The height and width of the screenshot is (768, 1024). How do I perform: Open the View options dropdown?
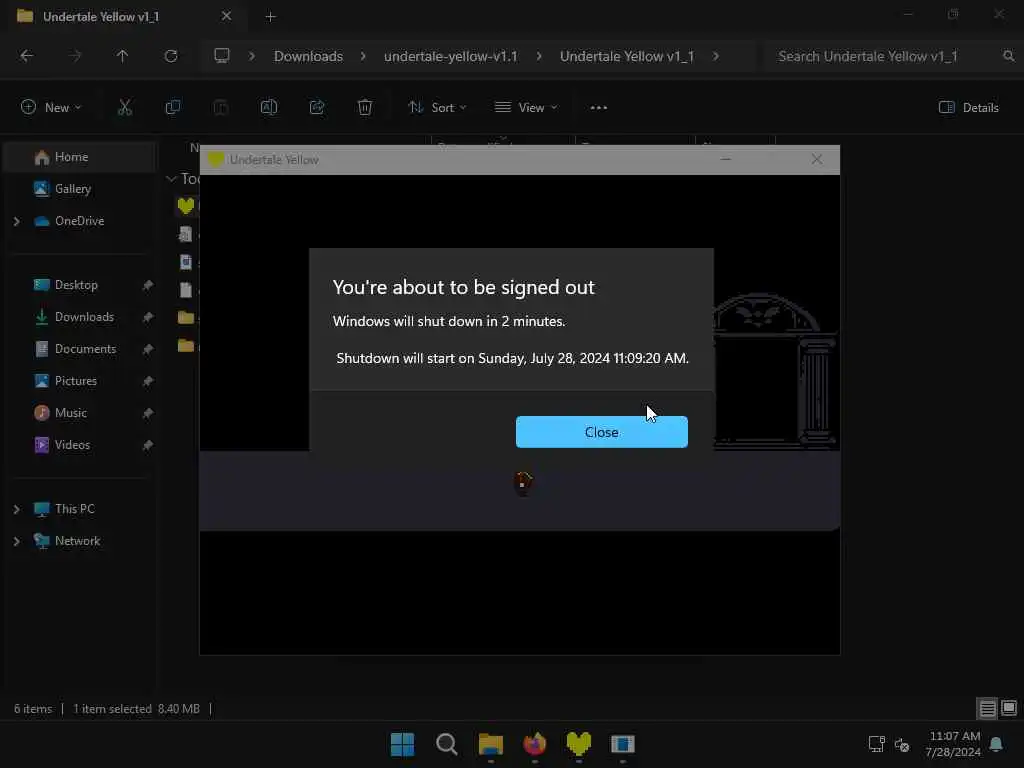tap(526, 107)
